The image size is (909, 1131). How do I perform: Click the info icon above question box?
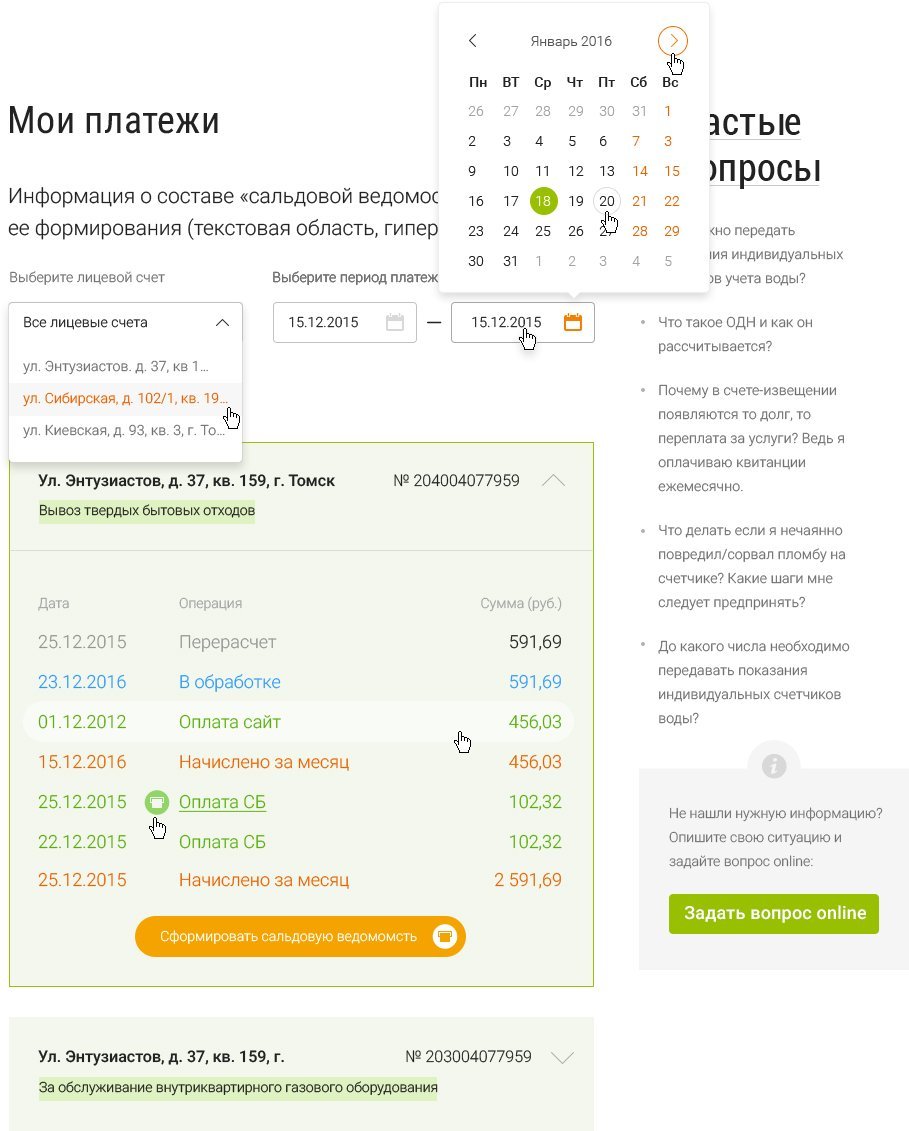pyautogui.click(x=774, y=766)
